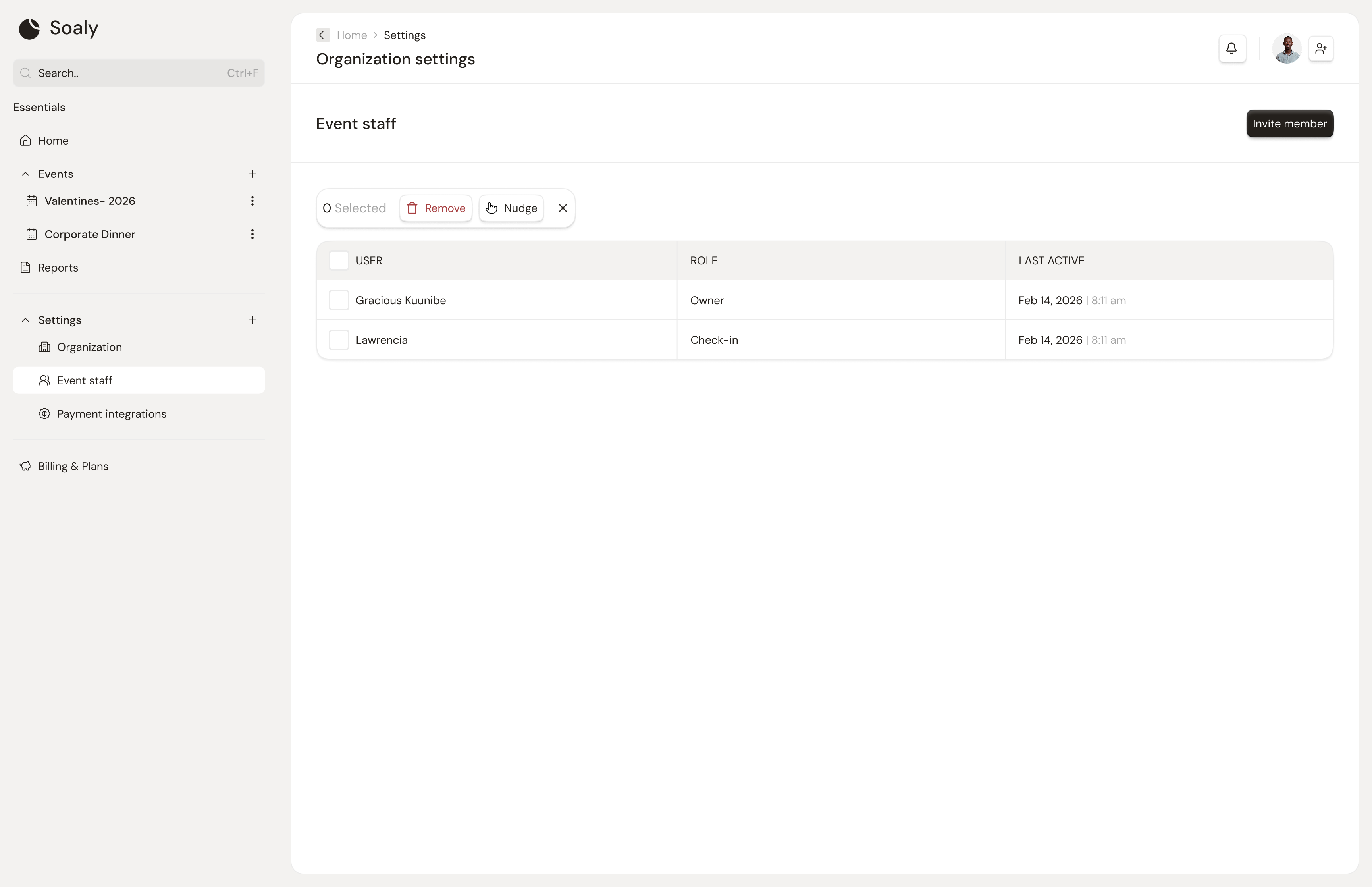Open options menu for Valentines- 2026
This screenshot has width=1372, height=887.
(x=252, y=201)
